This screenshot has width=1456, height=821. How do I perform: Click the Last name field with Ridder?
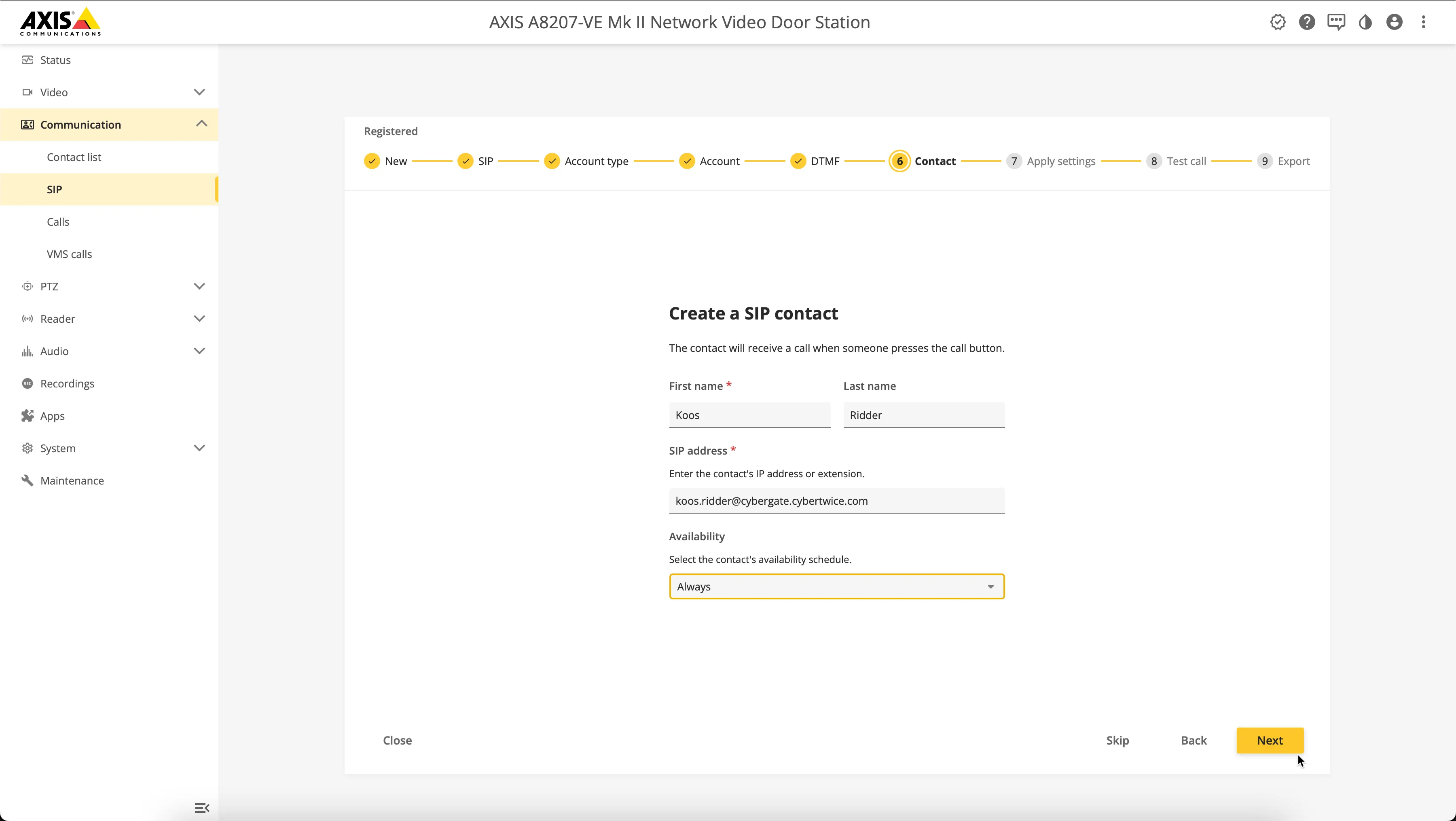click(924, 415)
